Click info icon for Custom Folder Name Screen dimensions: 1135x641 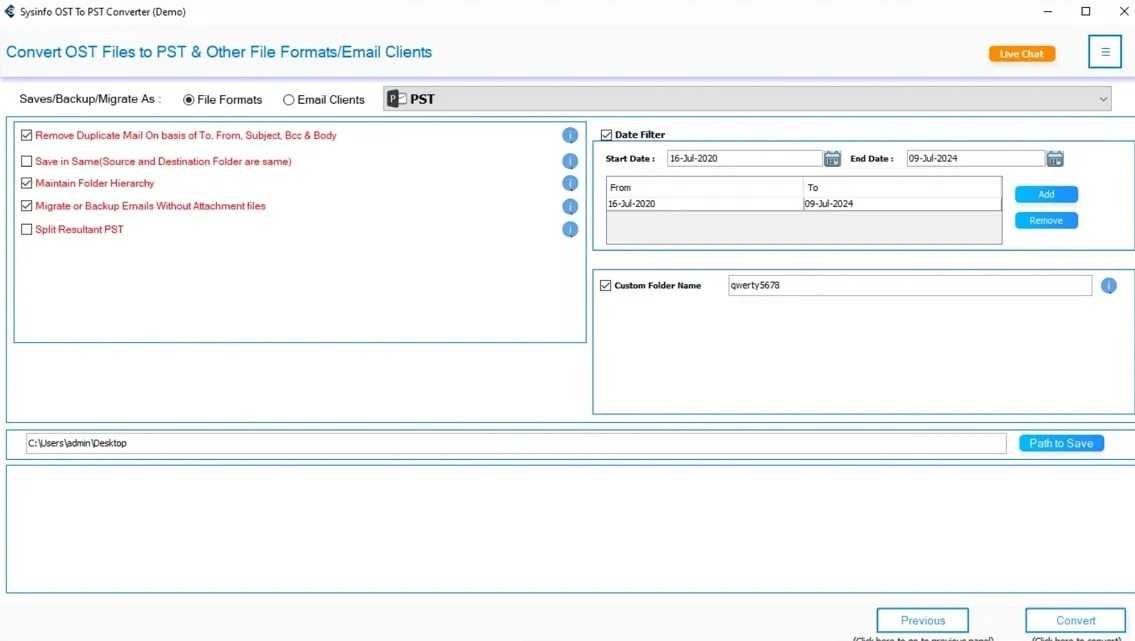(1109, 286)
